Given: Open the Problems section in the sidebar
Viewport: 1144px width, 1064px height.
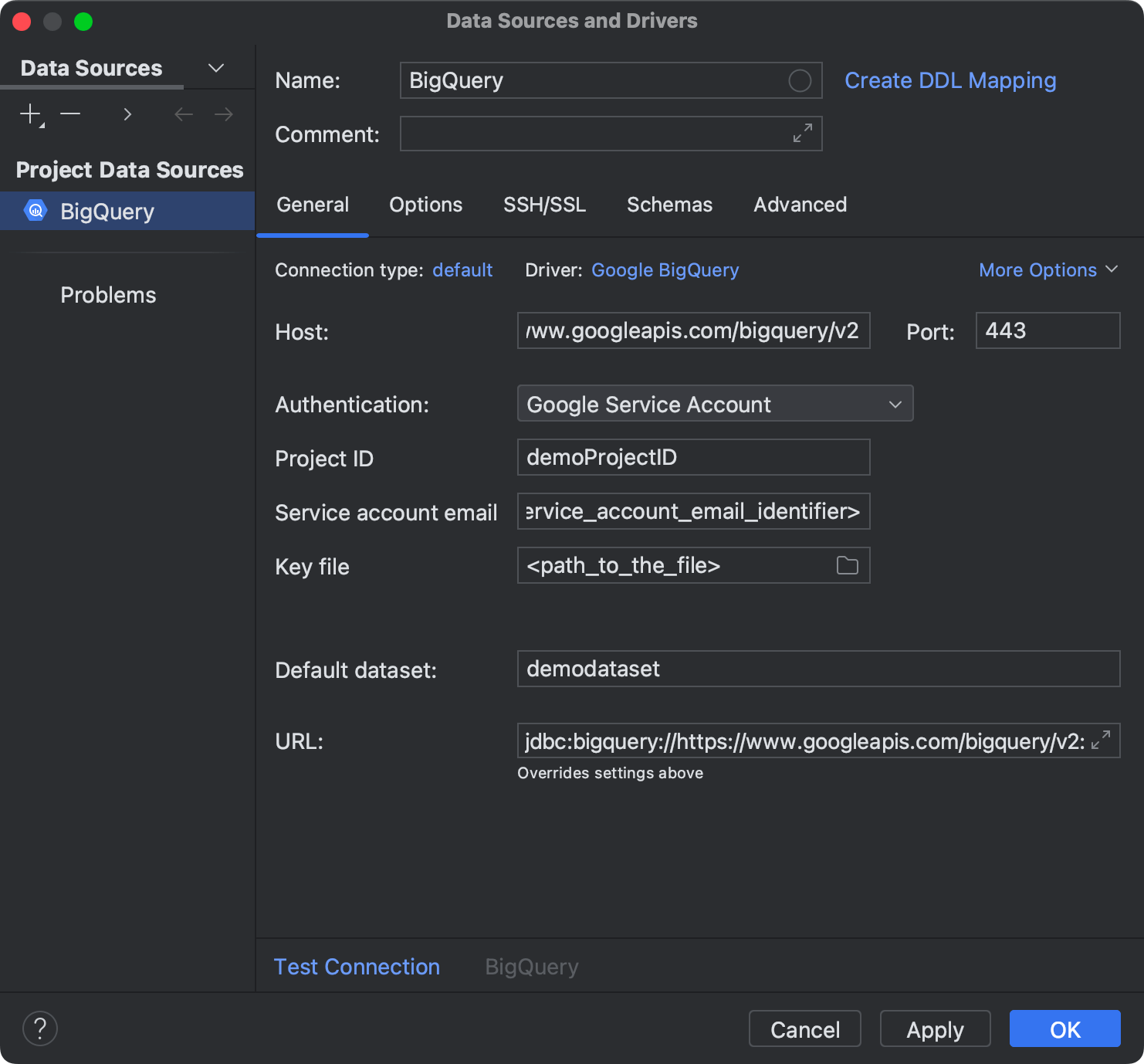Looking at the screenshot, I should tap(108, 294).
